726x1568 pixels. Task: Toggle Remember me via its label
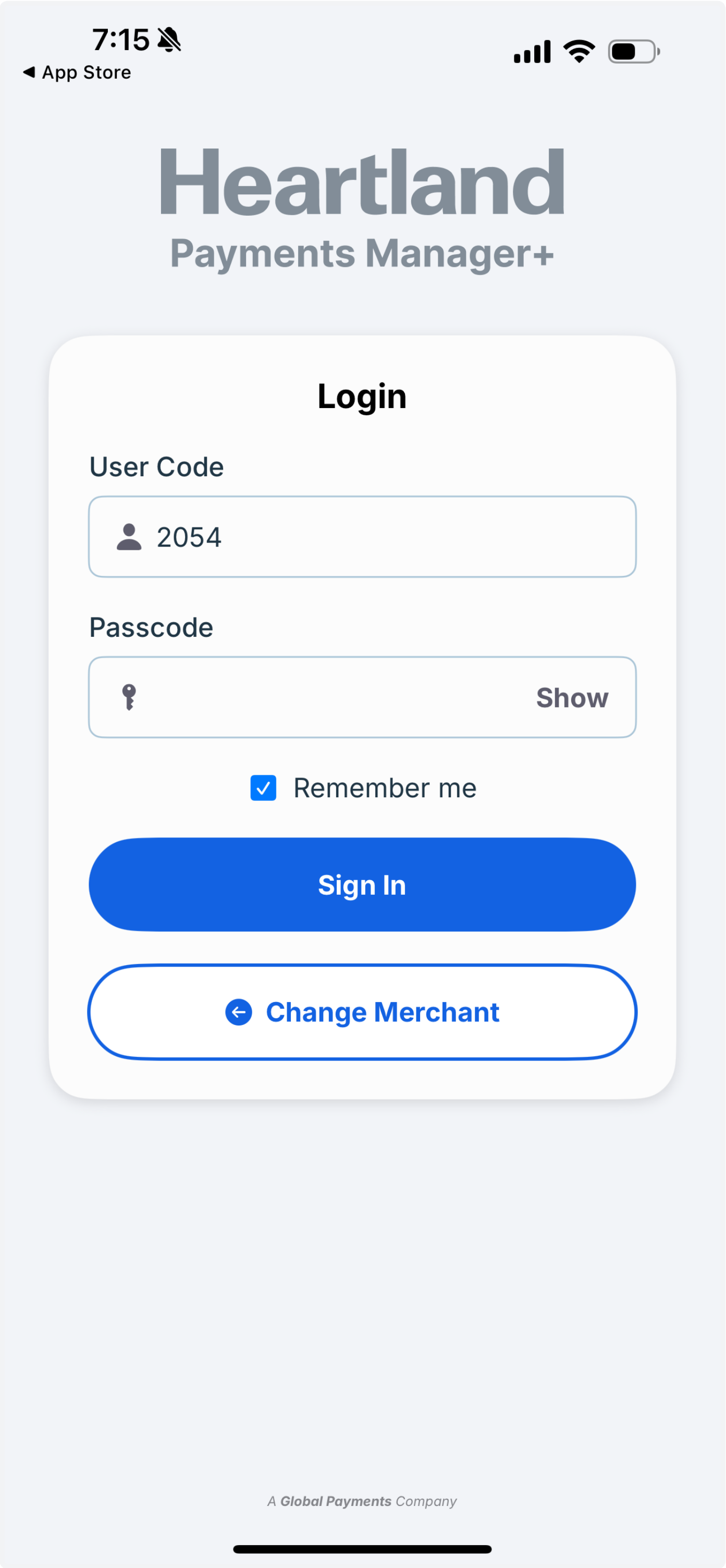coord(385,788)
